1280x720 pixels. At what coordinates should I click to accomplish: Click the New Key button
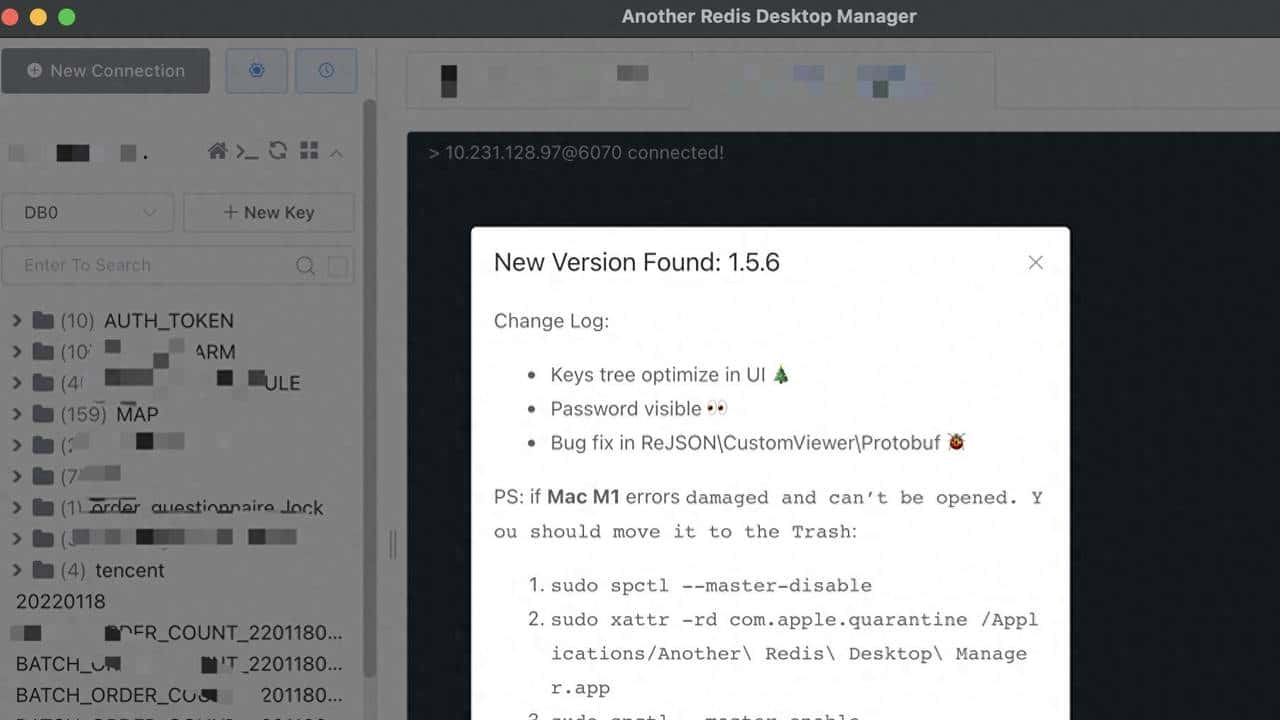click(x=268, y=212)
